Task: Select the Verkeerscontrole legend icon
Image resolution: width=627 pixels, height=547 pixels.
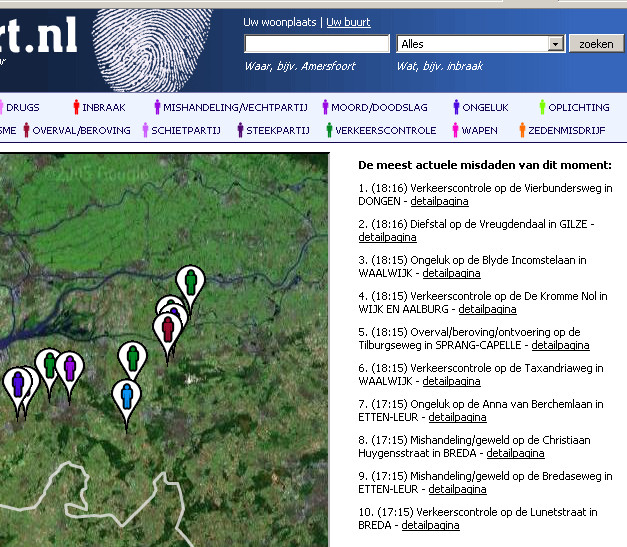Action: tap(329, 130)
